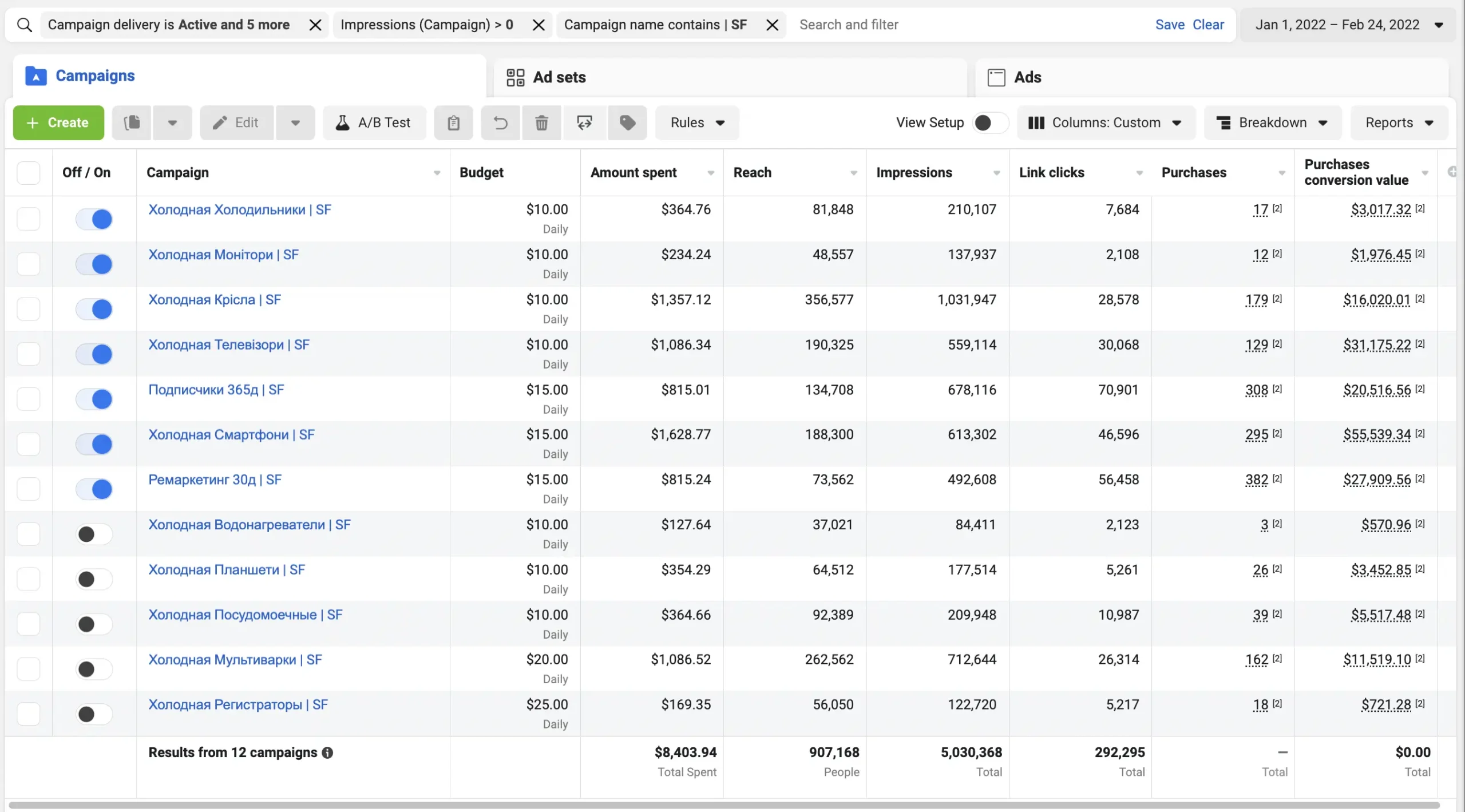
Task: Open the Columns: Custom dropdown
Action: [1106, 122]
